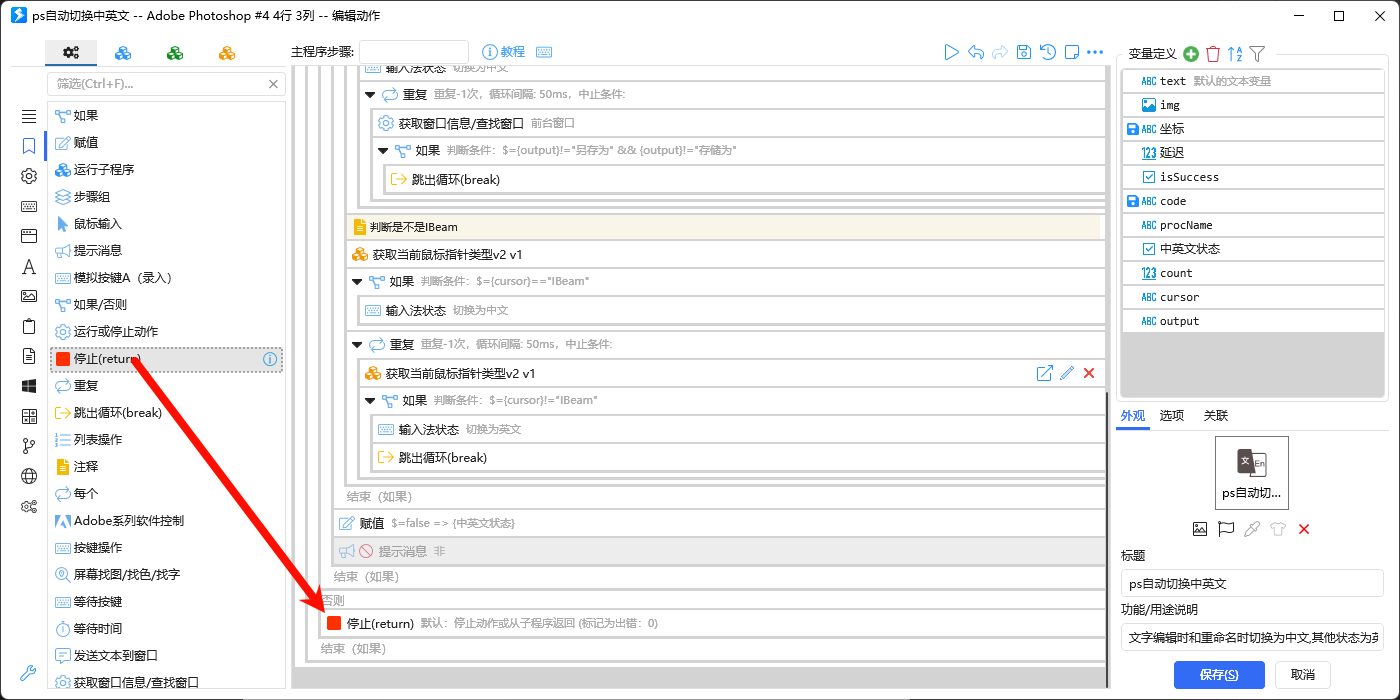Screen dimensions: 1400x700
Task: Click the floppy-disk save icon in toolbar
Action: (1024, 52)
